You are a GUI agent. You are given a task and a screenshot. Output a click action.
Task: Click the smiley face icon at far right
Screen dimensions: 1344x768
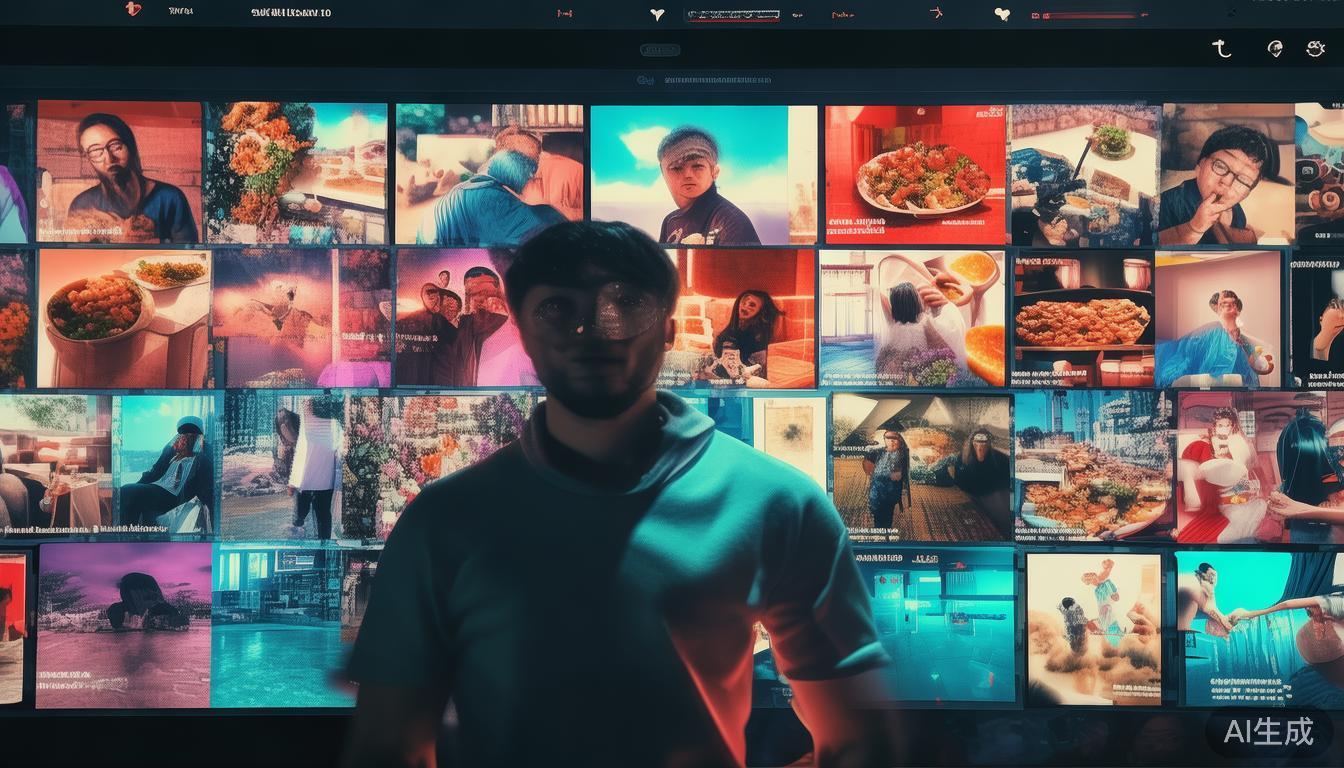pos(1315,48)
